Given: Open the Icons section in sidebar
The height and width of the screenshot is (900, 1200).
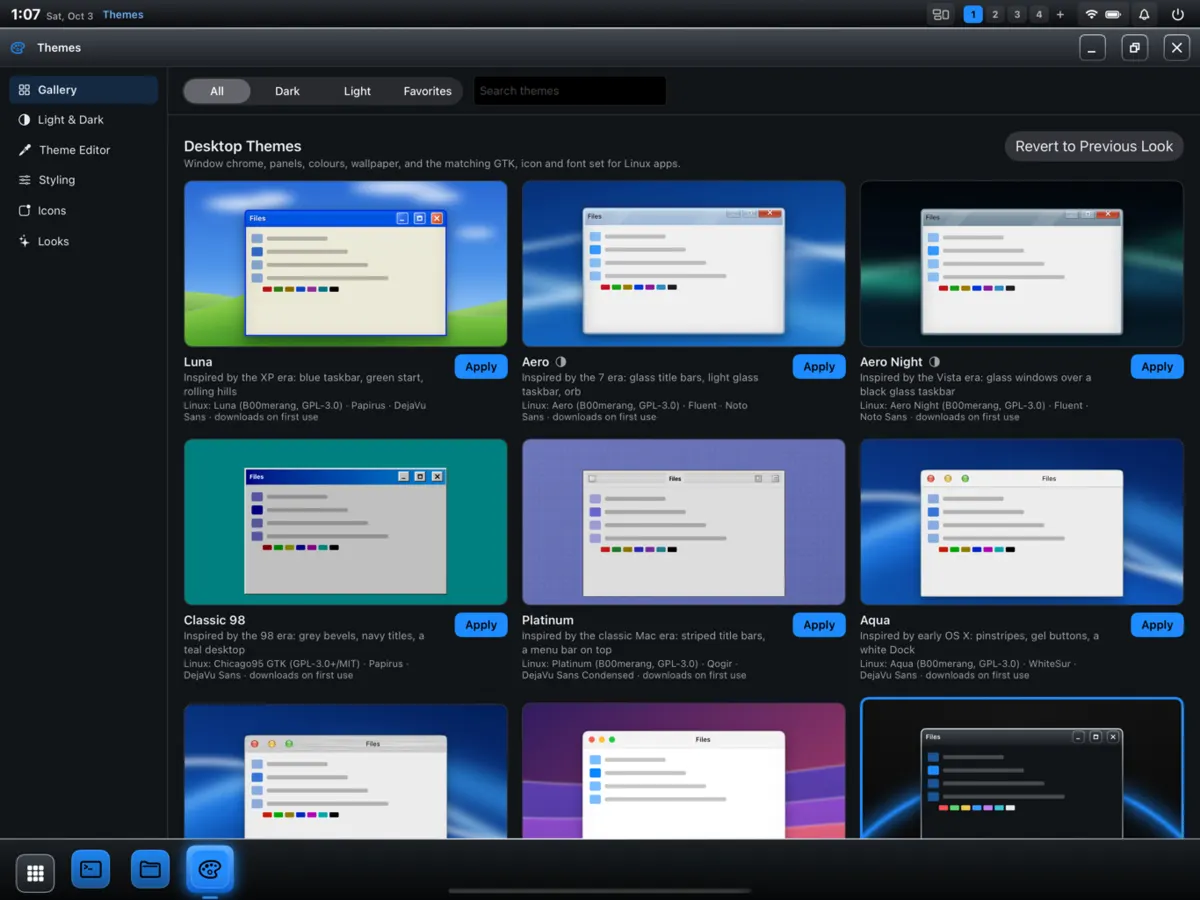Looking at the screenshot, I should pos(84,211).
